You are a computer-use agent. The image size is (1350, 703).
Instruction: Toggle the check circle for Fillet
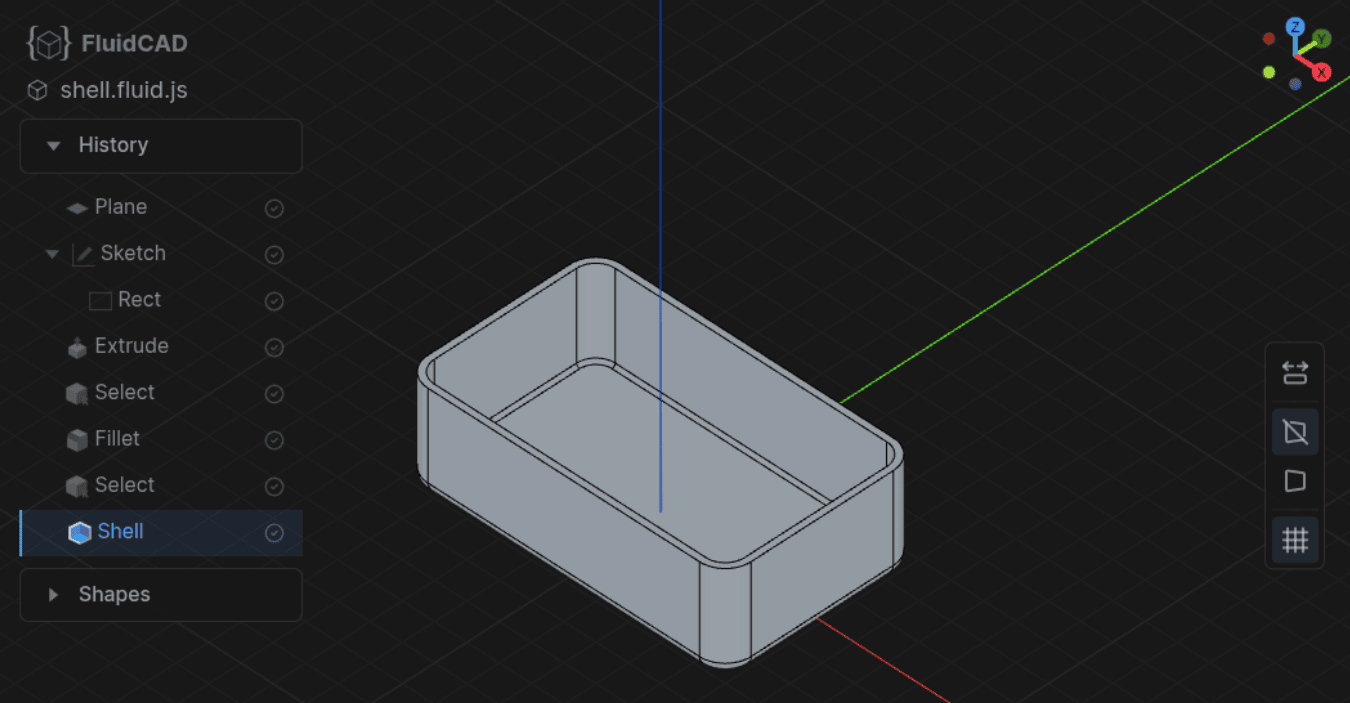coord(274,440)
